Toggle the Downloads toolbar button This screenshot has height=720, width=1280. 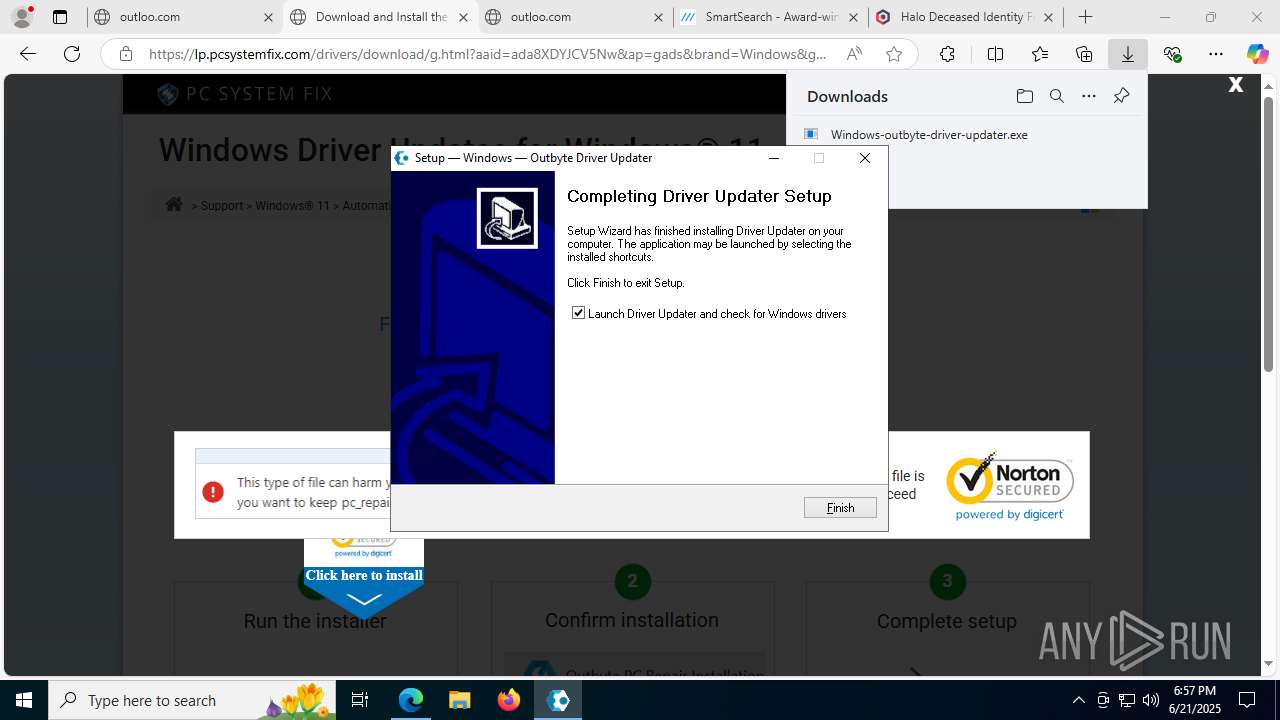(1128, 54)
